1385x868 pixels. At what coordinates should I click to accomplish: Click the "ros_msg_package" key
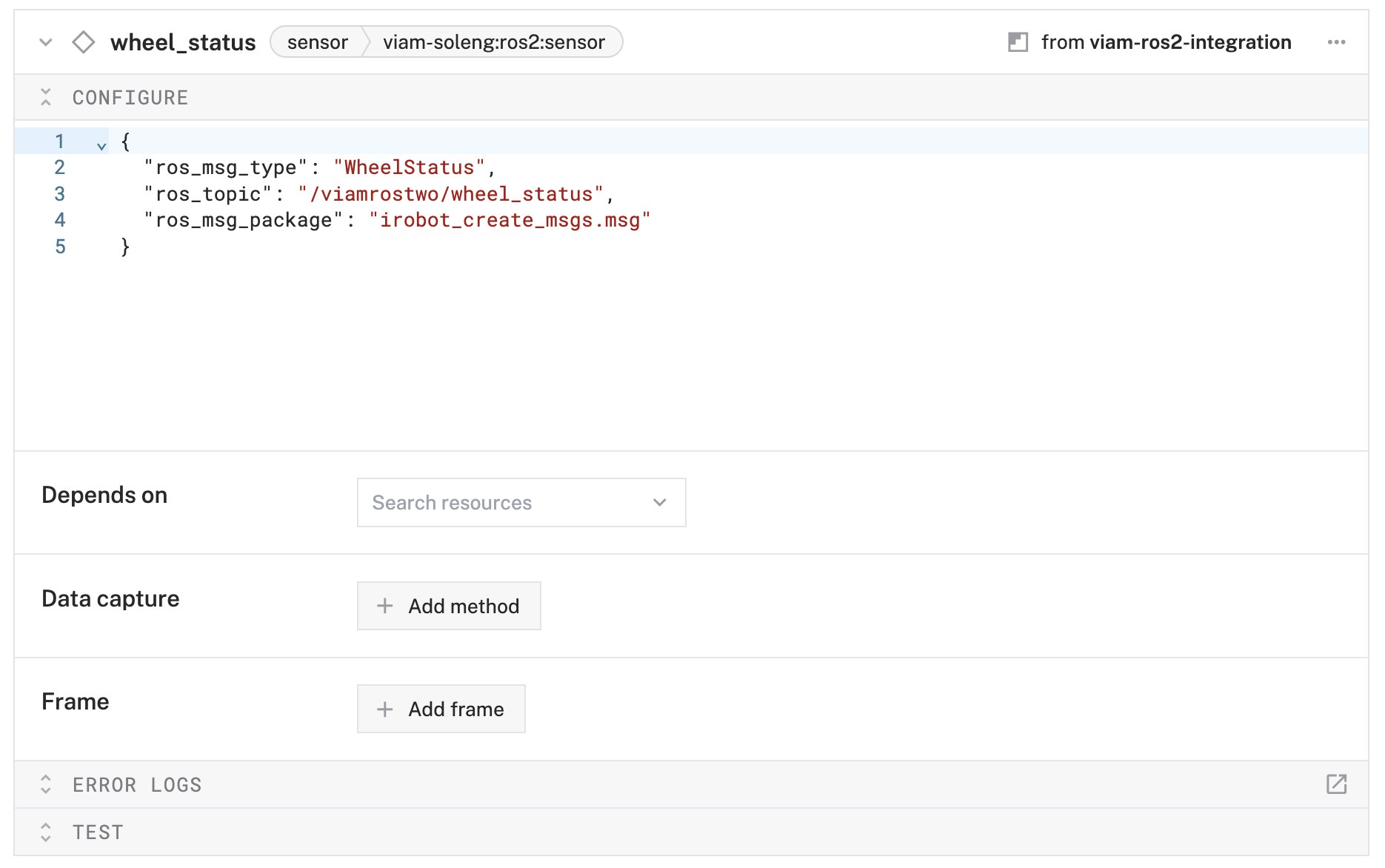243,220
